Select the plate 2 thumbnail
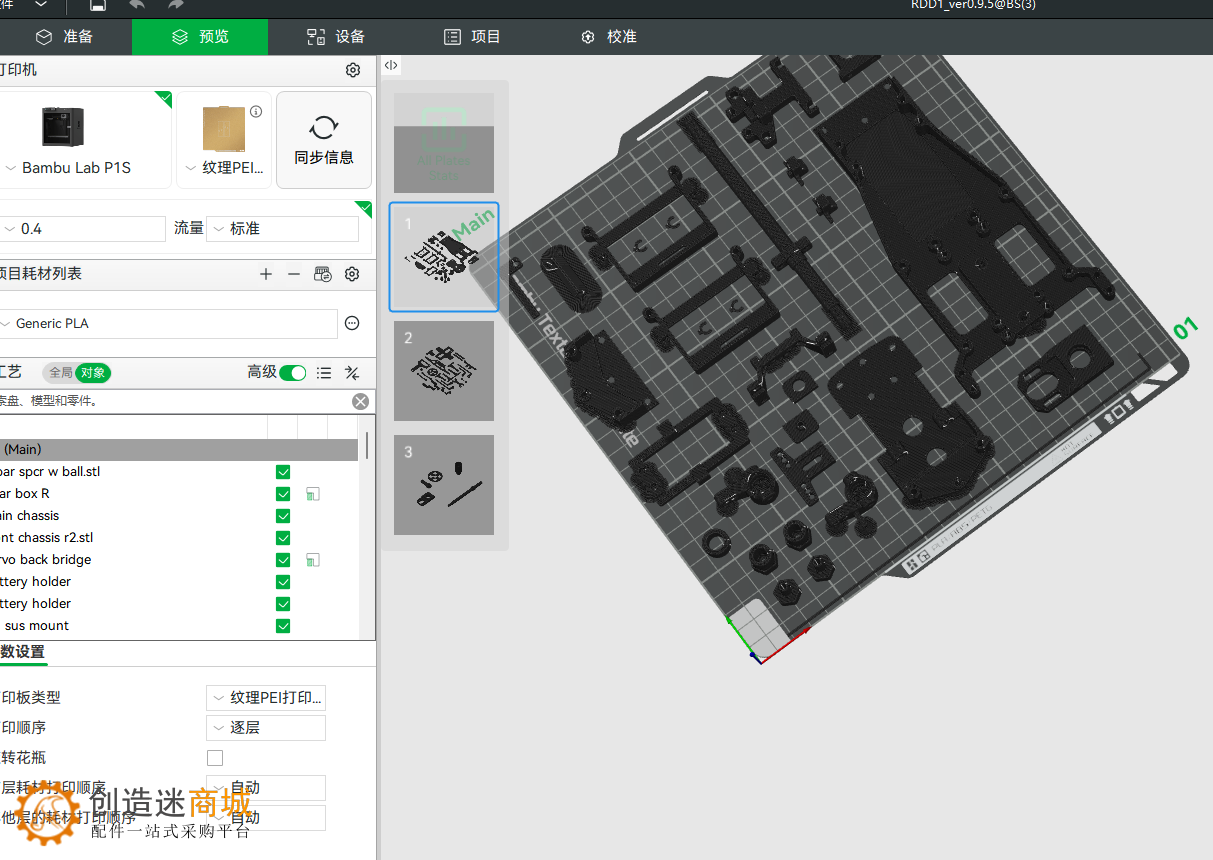The width and height of the screenshot is (1213, 860). click(443, 370)
